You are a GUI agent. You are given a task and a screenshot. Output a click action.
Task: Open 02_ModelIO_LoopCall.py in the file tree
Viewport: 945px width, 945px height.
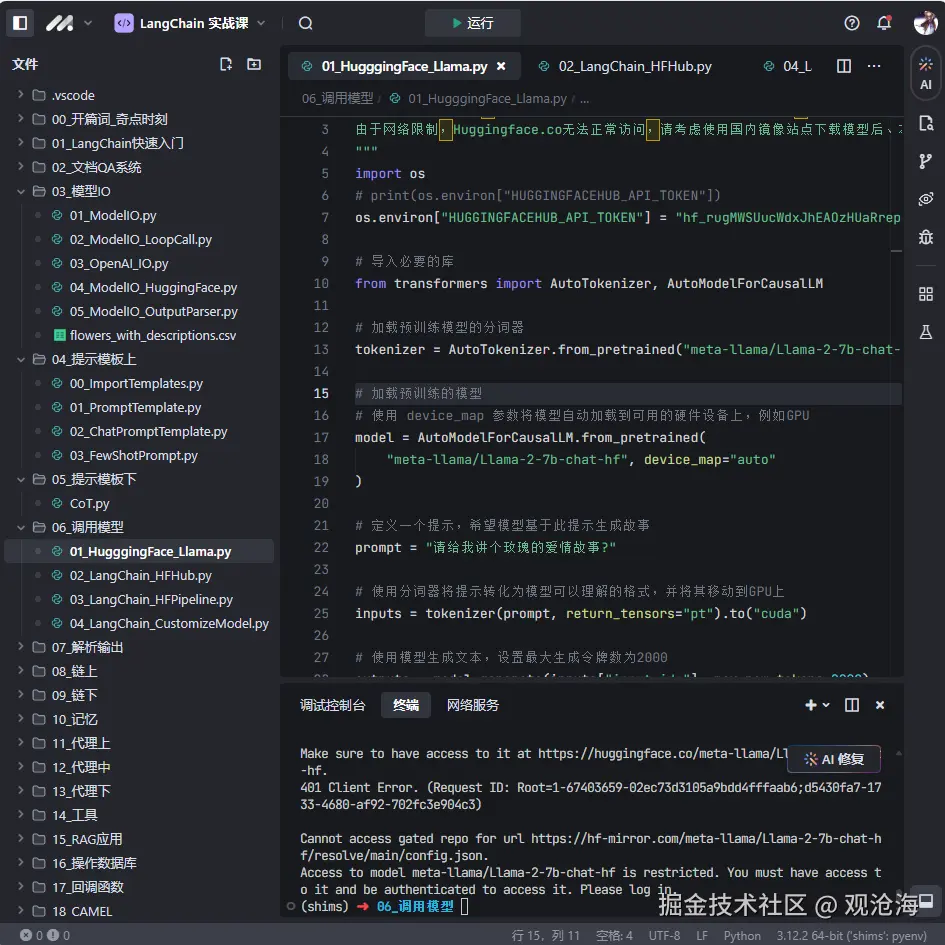[x=140, y=239]
